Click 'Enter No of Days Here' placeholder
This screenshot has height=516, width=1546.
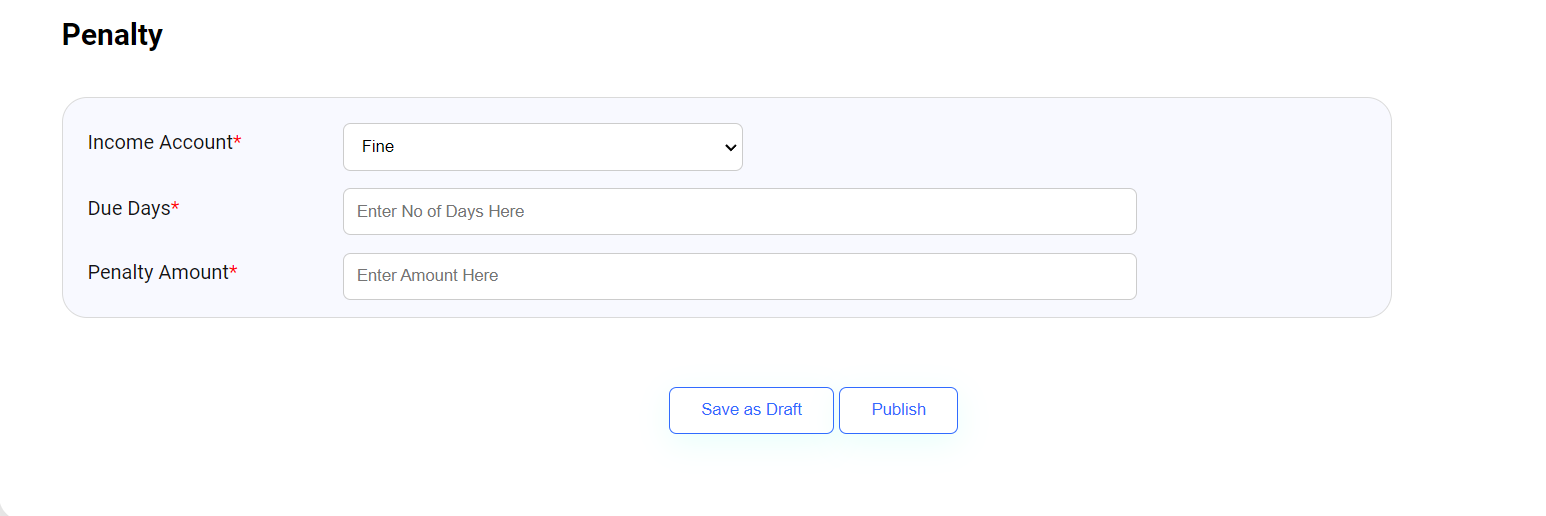coord(440,212)
